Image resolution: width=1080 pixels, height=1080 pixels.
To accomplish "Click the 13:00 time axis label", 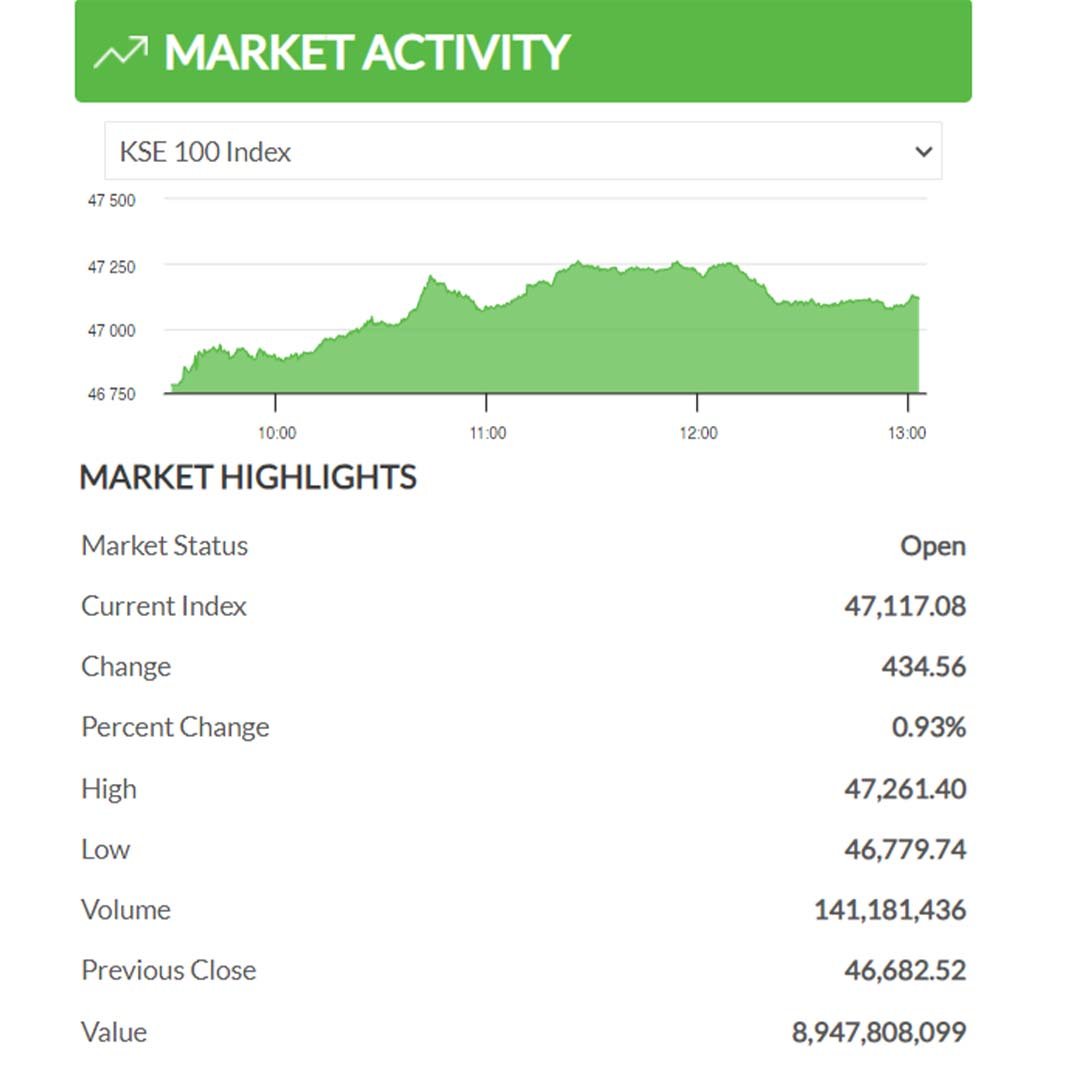I will click(x=907, y=433).
